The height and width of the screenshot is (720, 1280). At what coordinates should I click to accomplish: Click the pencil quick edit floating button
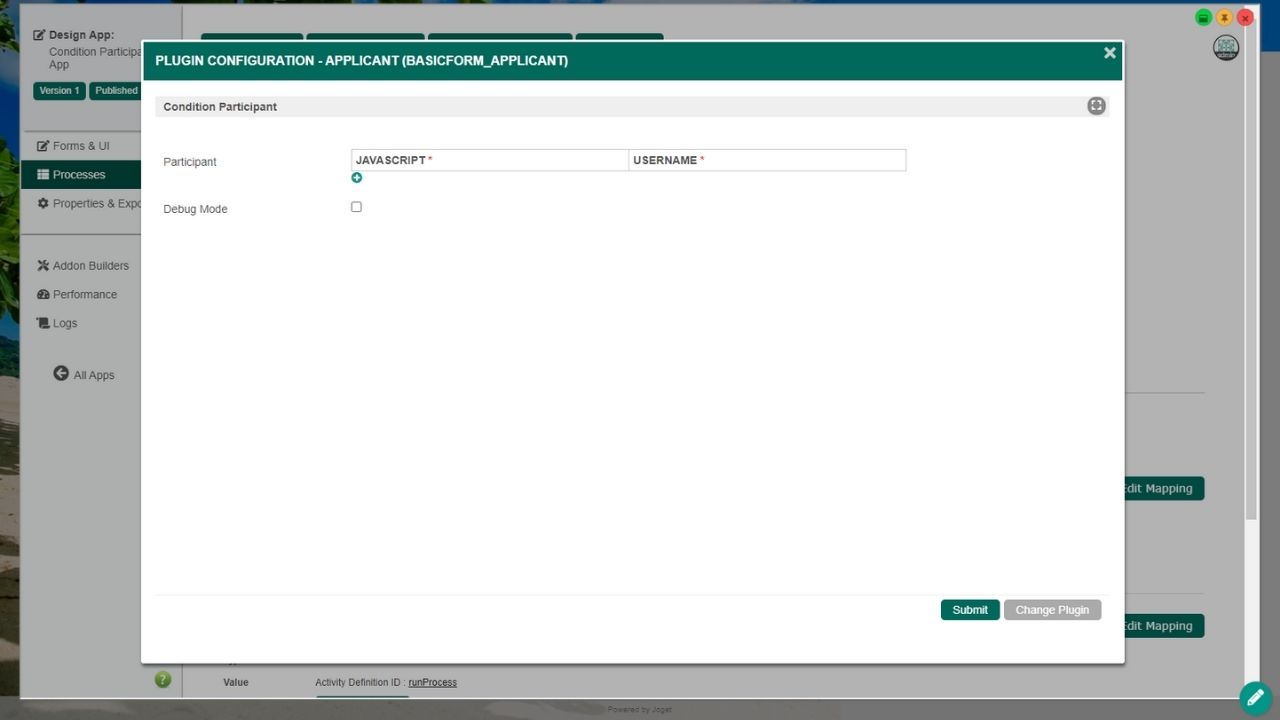pos(1255,697)
